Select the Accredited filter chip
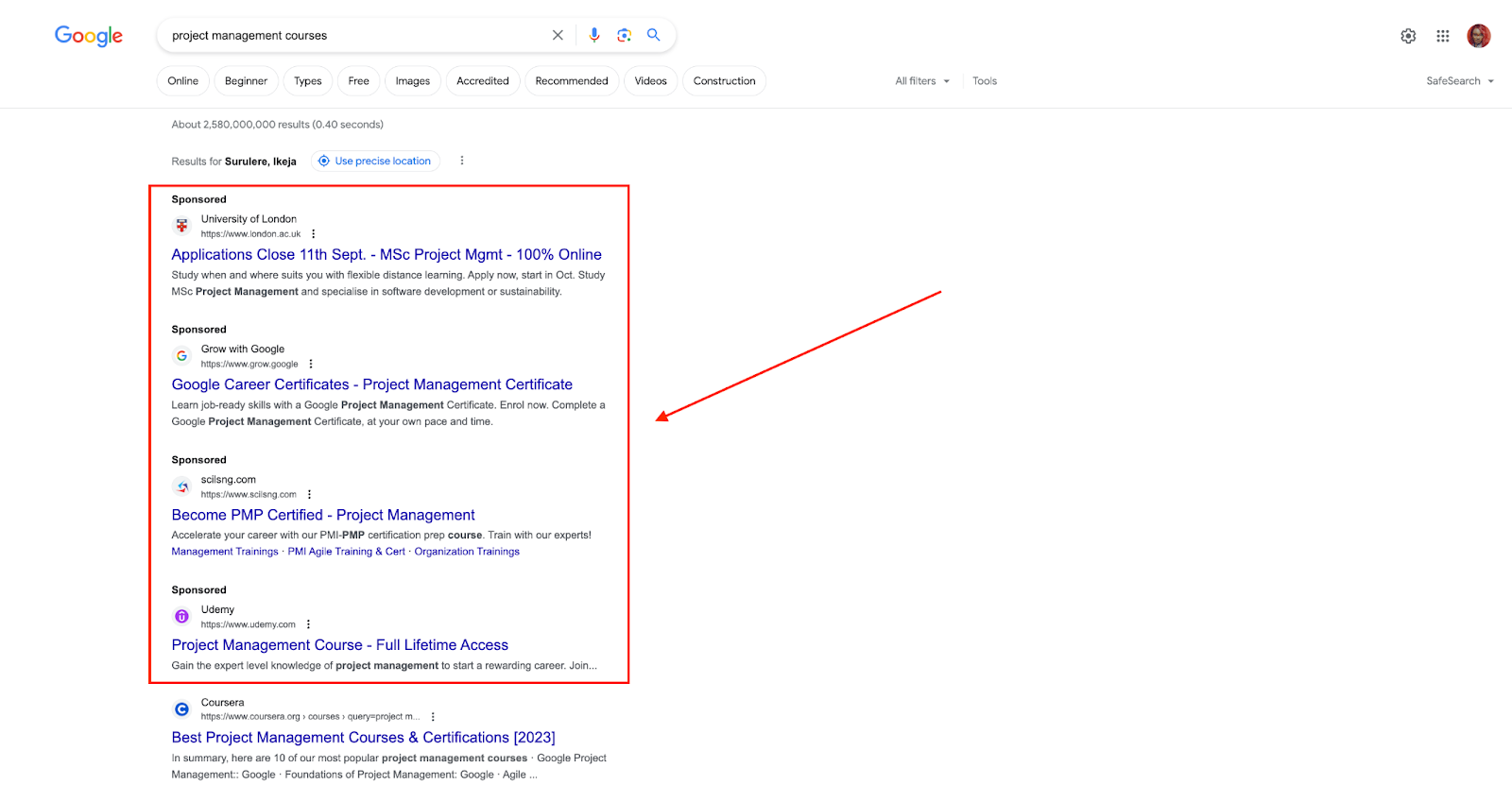This screenshot has height=802, width=1512. 483,81
